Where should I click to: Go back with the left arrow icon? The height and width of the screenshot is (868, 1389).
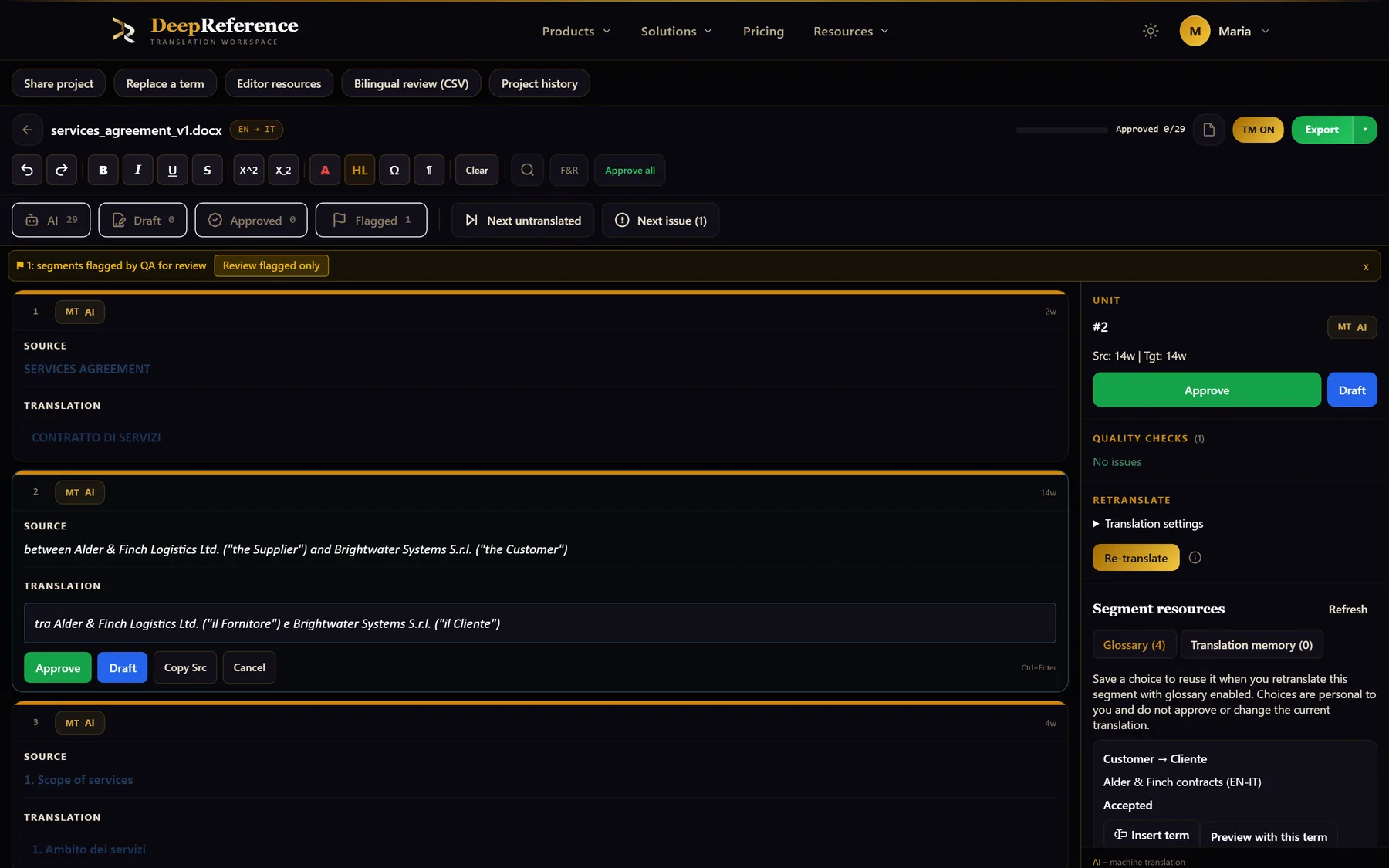click(27, 130)
